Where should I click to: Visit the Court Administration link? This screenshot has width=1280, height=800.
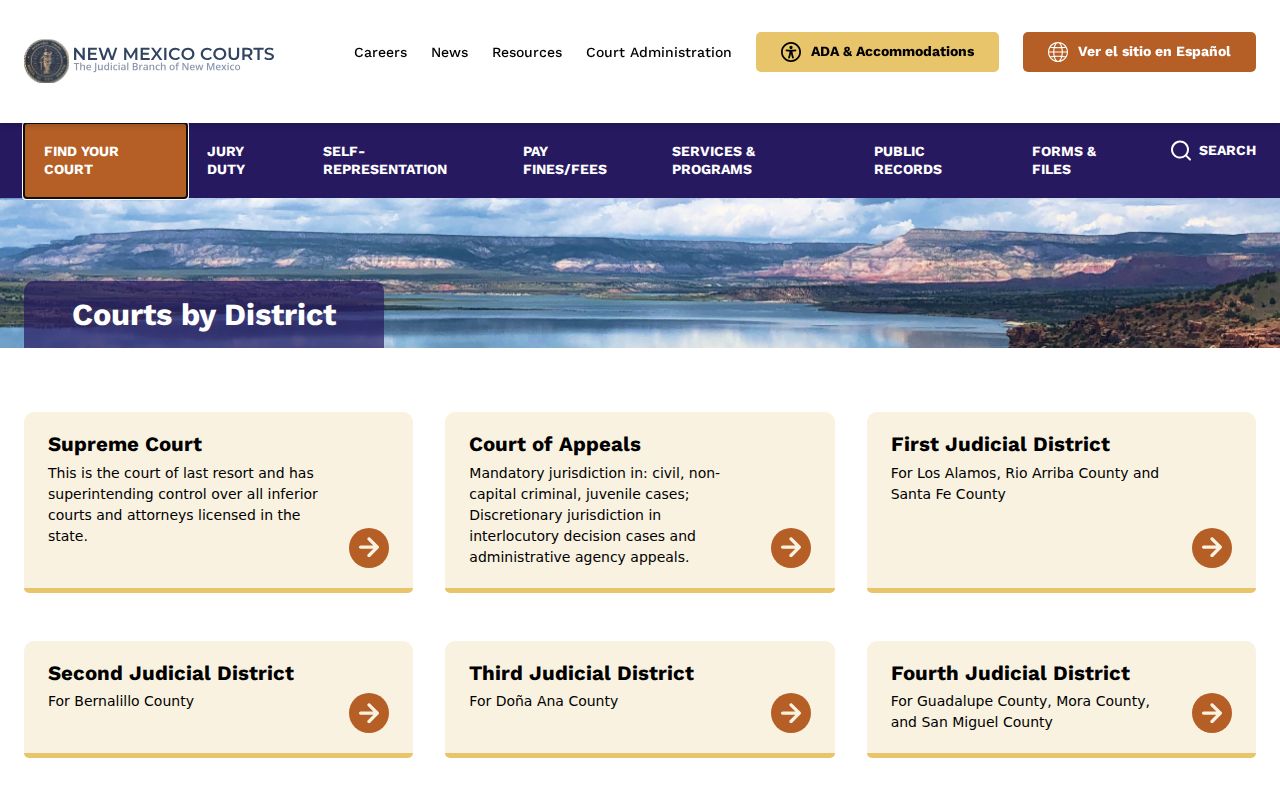[x=659, y=53]
